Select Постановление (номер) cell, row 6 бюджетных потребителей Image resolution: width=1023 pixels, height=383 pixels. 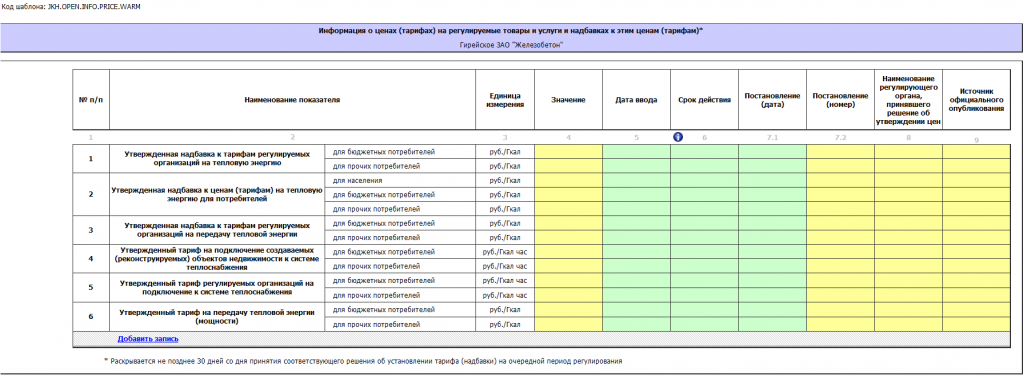(840, 309)
